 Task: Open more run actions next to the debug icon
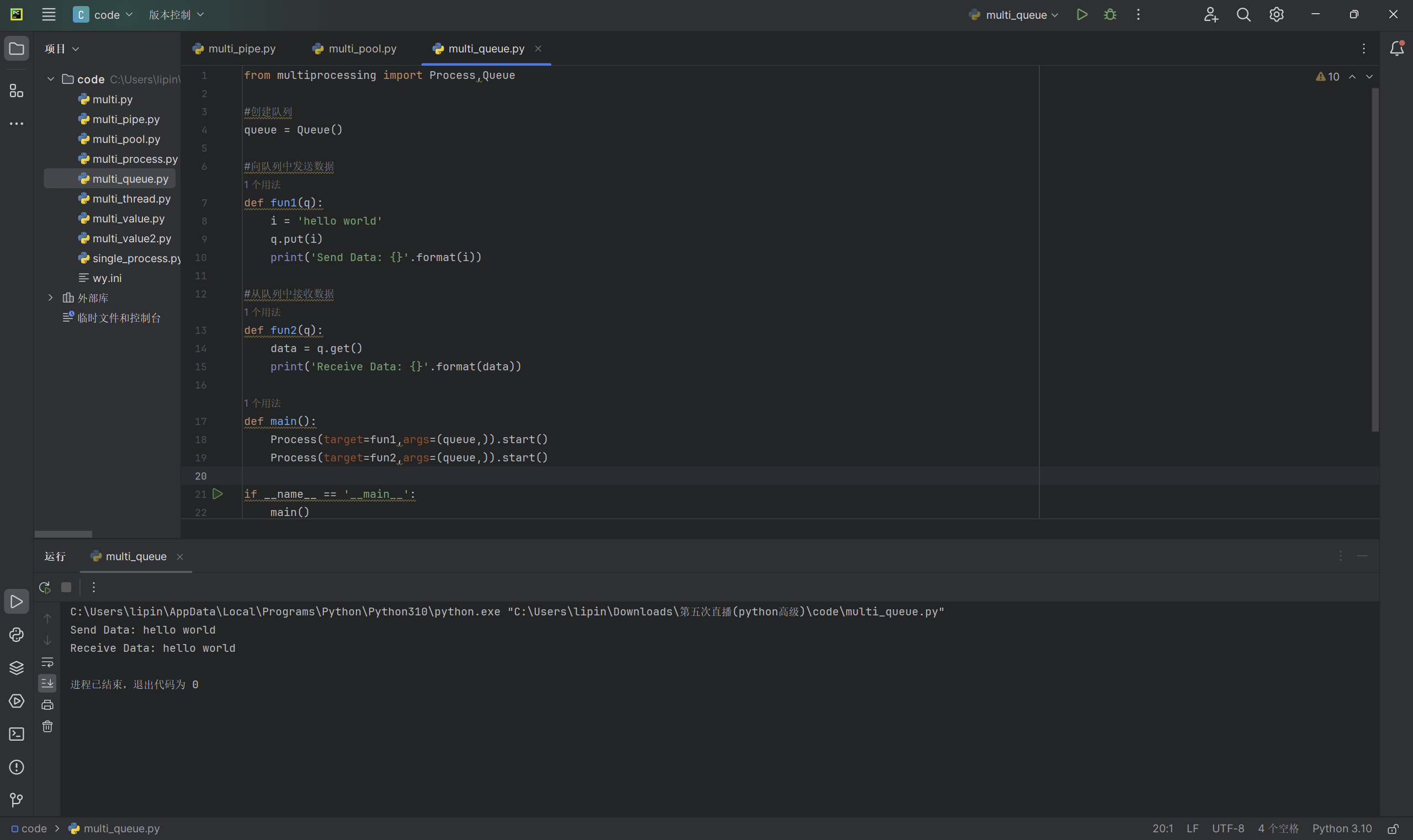[1139, 15]
